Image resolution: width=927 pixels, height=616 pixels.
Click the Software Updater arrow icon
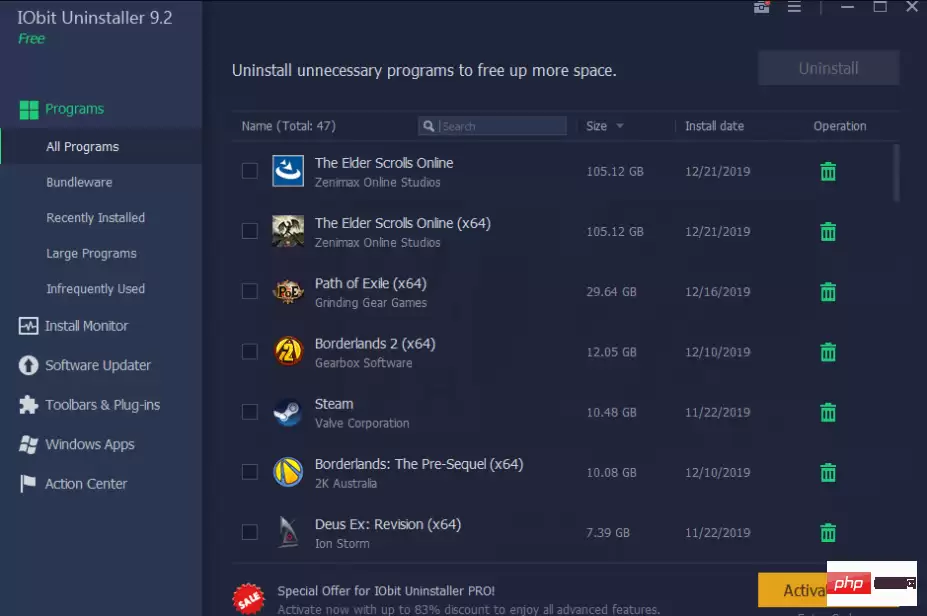(28, 365)
